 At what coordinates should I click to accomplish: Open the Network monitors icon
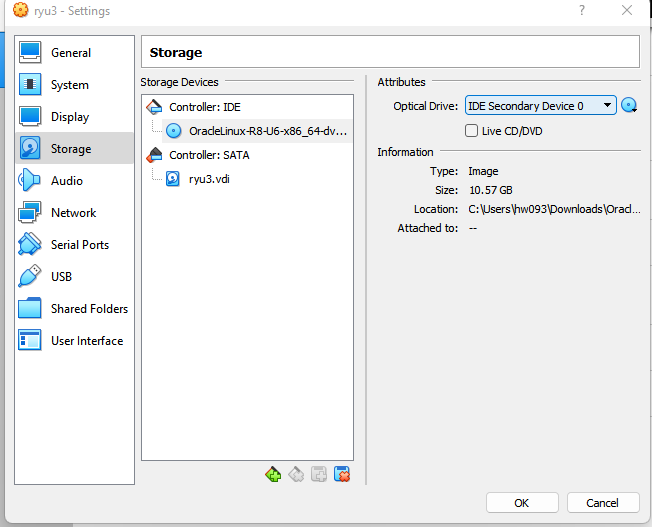coord(30,212)
